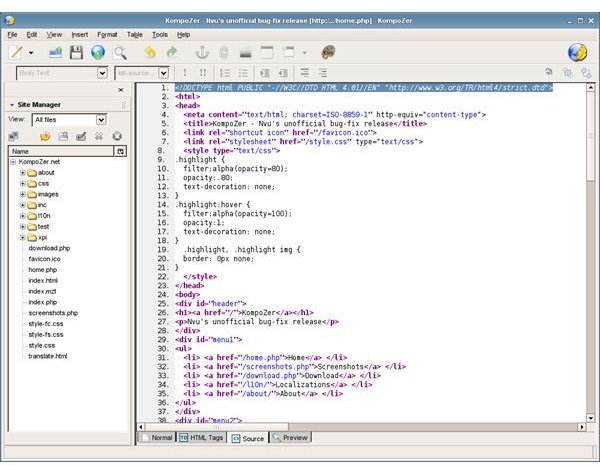Toggle the double exclamation strong emphasis button
Viewport: 600px width, 466px height.
click(203, 73)
